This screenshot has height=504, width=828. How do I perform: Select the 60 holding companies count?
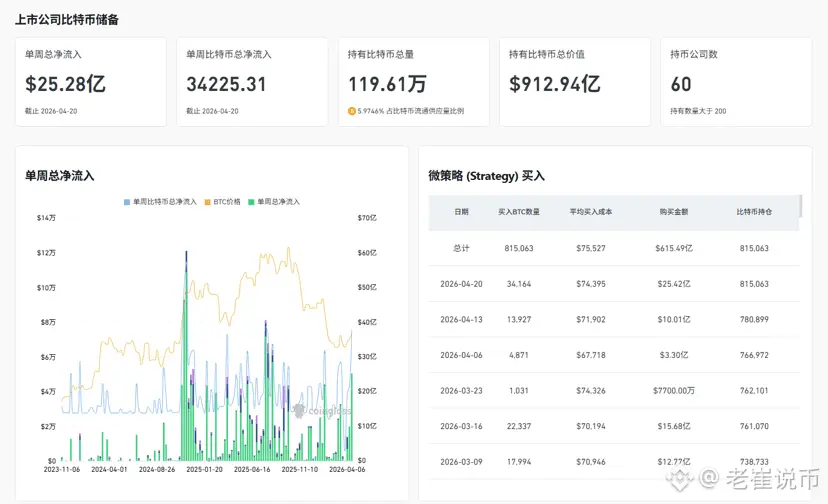[x=681, y=84]
